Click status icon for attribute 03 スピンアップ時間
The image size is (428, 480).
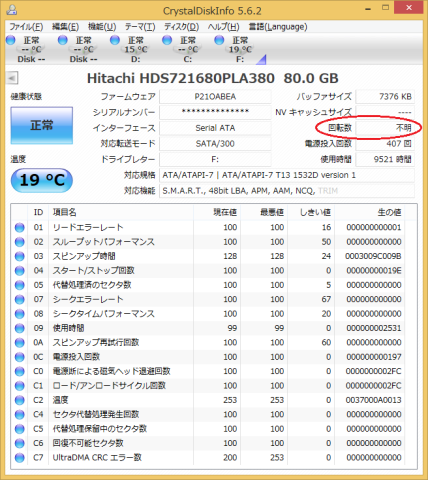[20, 256]
